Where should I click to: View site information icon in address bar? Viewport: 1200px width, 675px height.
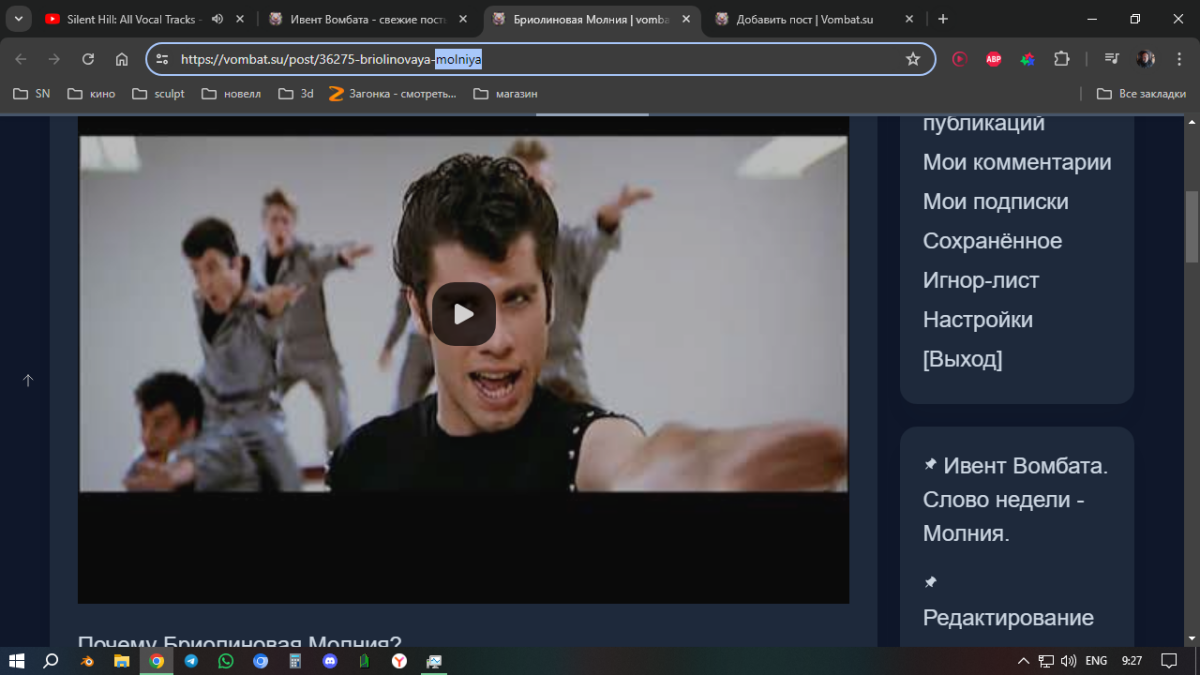163,59
